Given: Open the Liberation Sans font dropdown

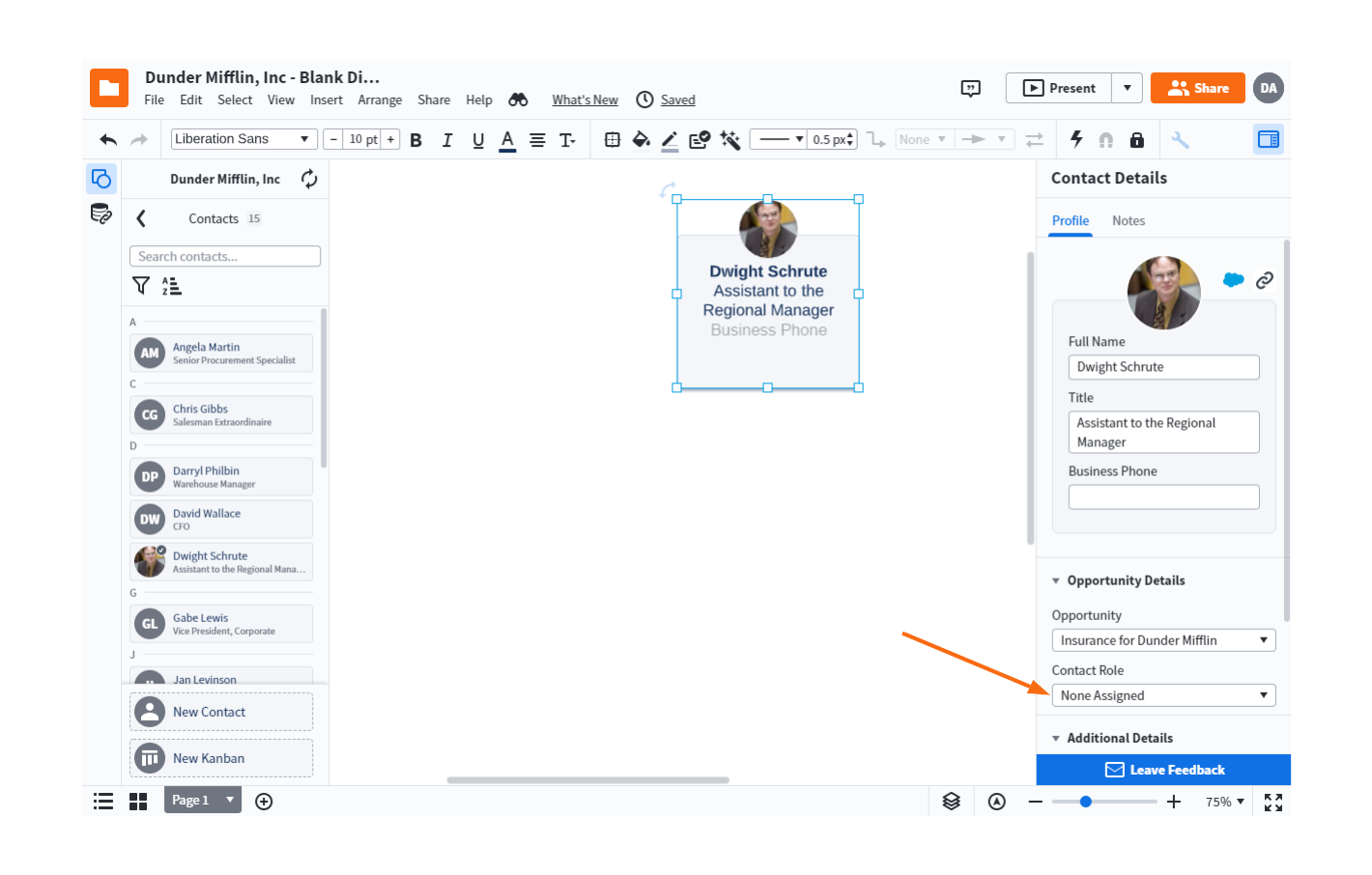Looking at the screenshot, I should pos(243,139).
